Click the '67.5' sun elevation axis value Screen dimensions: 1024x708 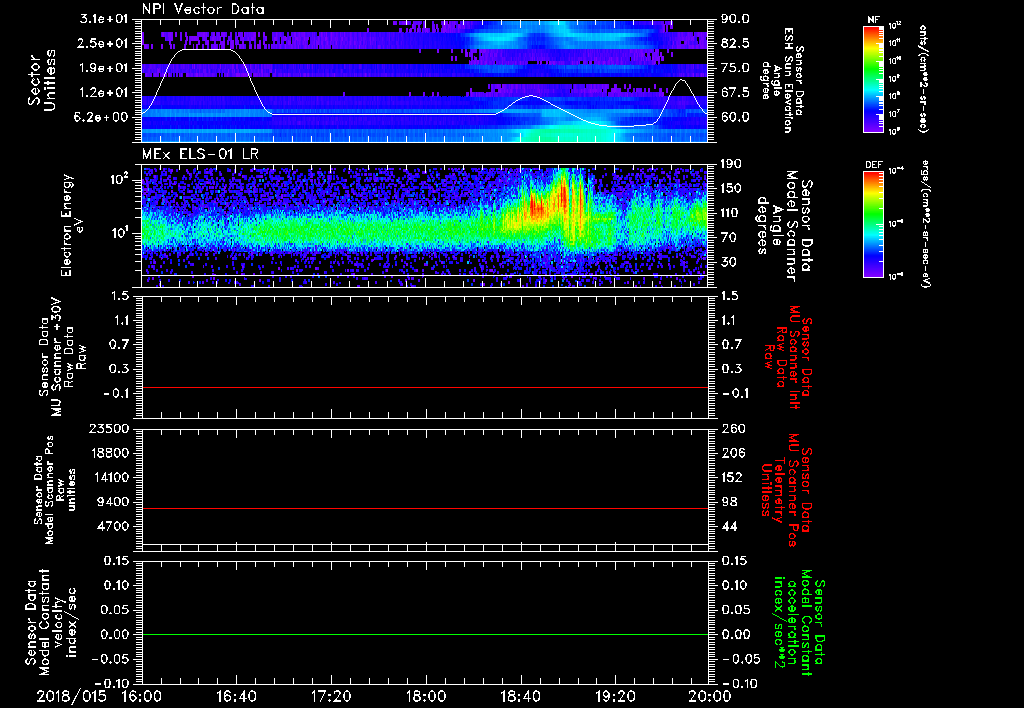(x=736, y=92)
